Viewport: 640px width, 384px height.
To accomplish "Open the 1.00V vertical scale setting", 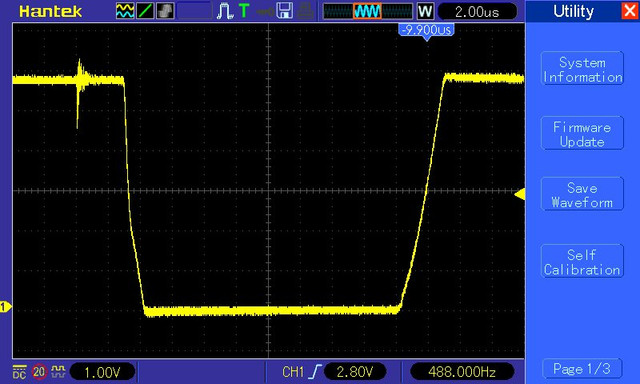I will click(x=102, y=372).
